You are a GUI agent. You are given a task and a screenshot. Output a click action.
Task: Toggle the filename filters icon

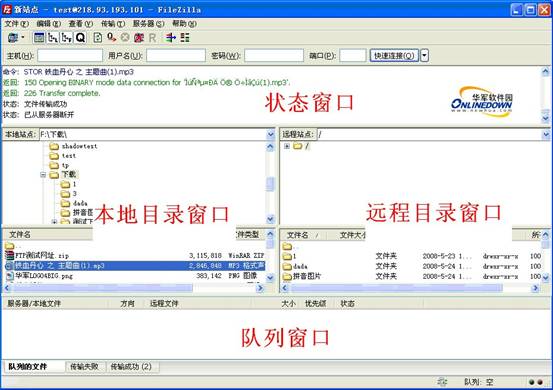tap(171, 37)
